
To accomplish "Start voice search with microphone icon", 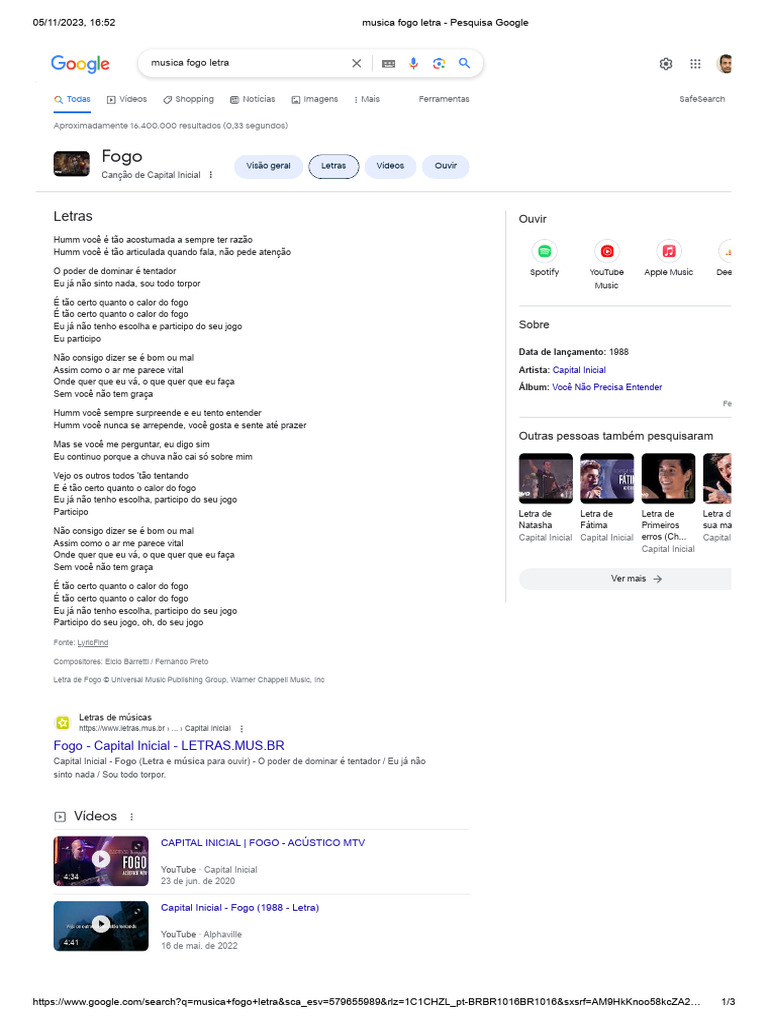I will click(x=413, y=63).
